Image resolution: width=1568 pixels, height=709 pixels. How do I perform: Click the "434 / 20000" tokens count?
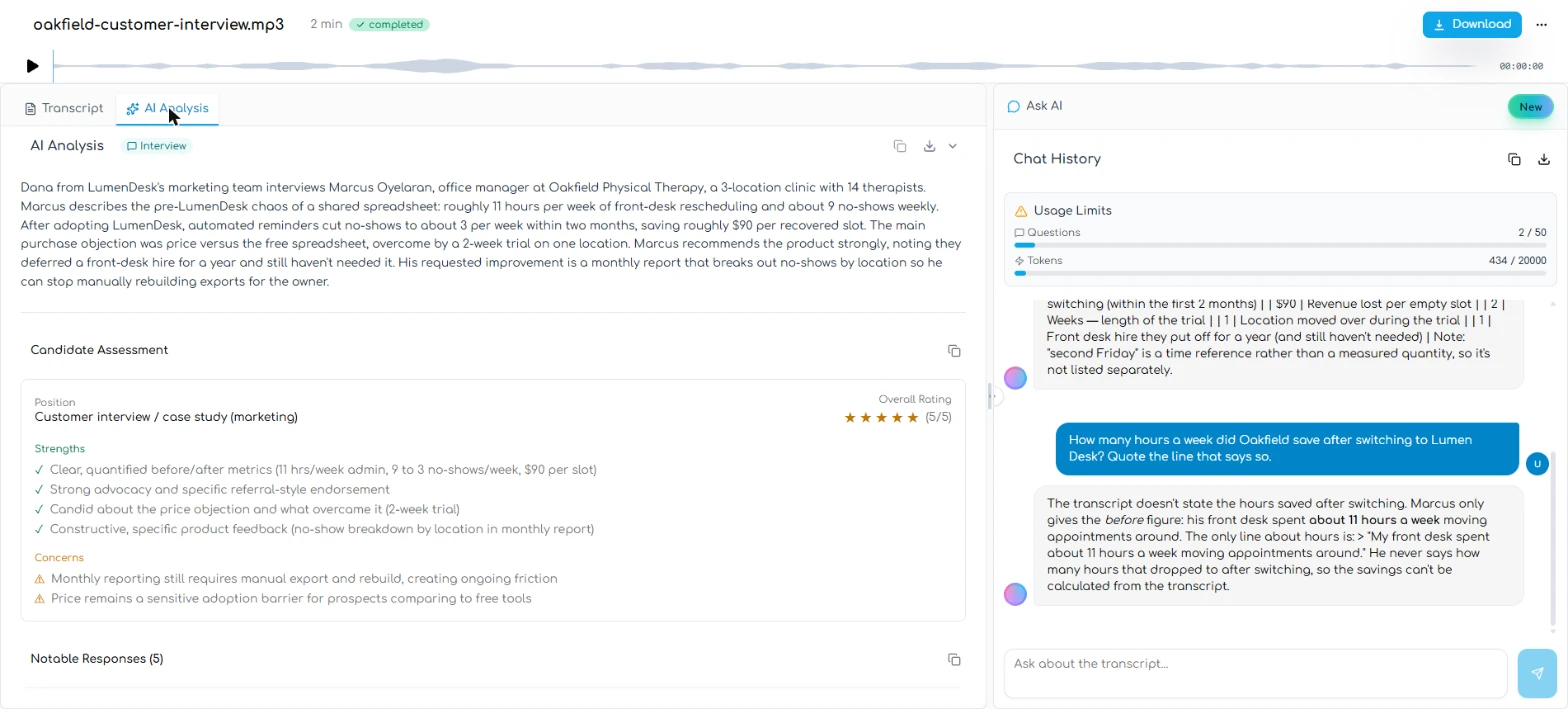(x=1518, y=260)
